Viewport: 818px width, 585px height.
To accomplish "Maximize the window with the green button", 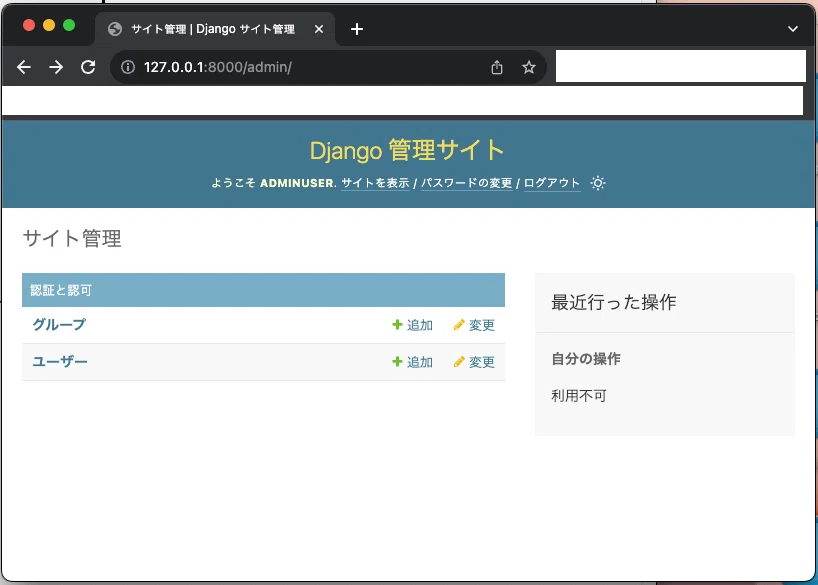I will 69,25.
